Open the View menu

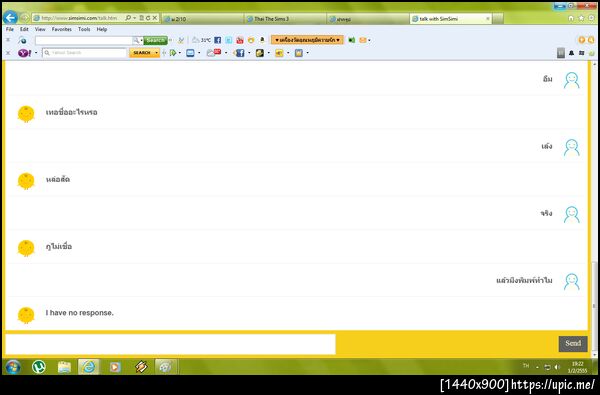40,29
